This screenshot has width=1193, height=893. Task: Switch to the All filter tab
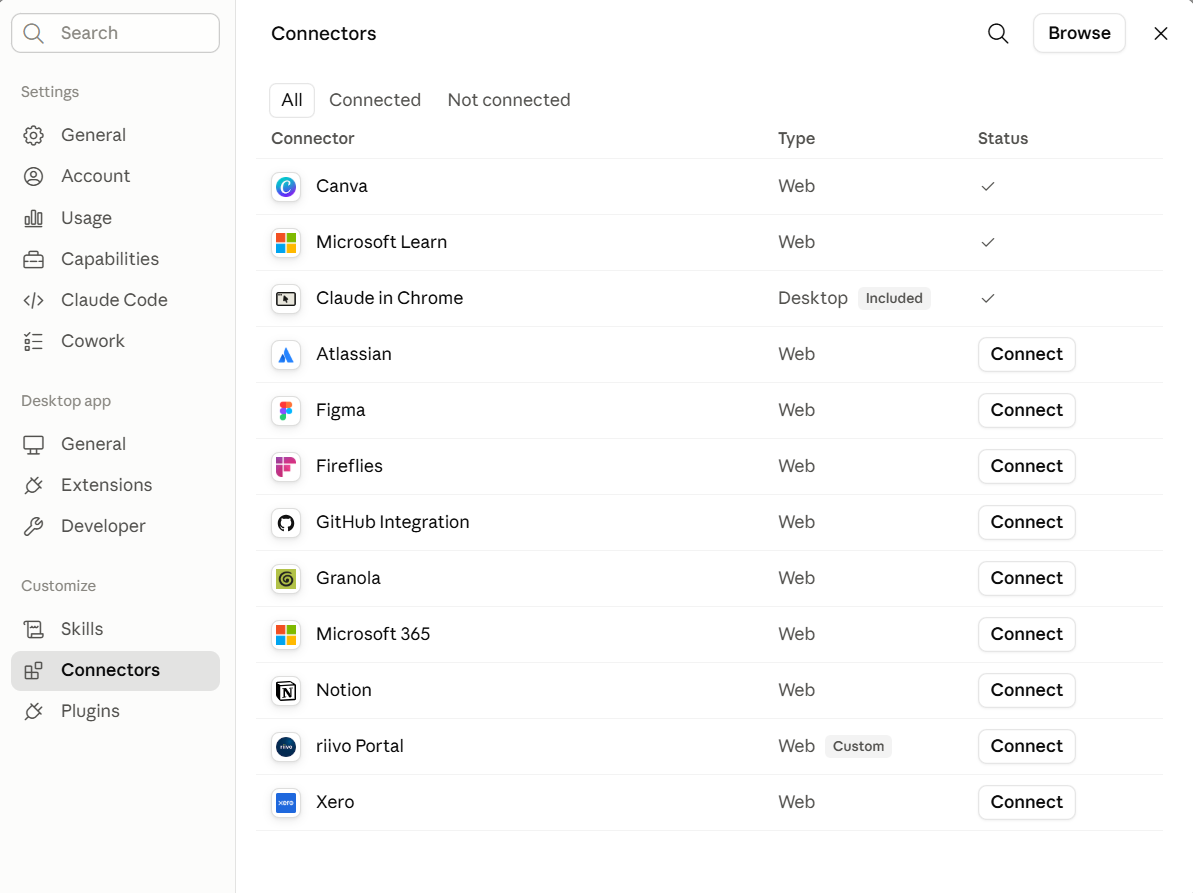point(292,100)
